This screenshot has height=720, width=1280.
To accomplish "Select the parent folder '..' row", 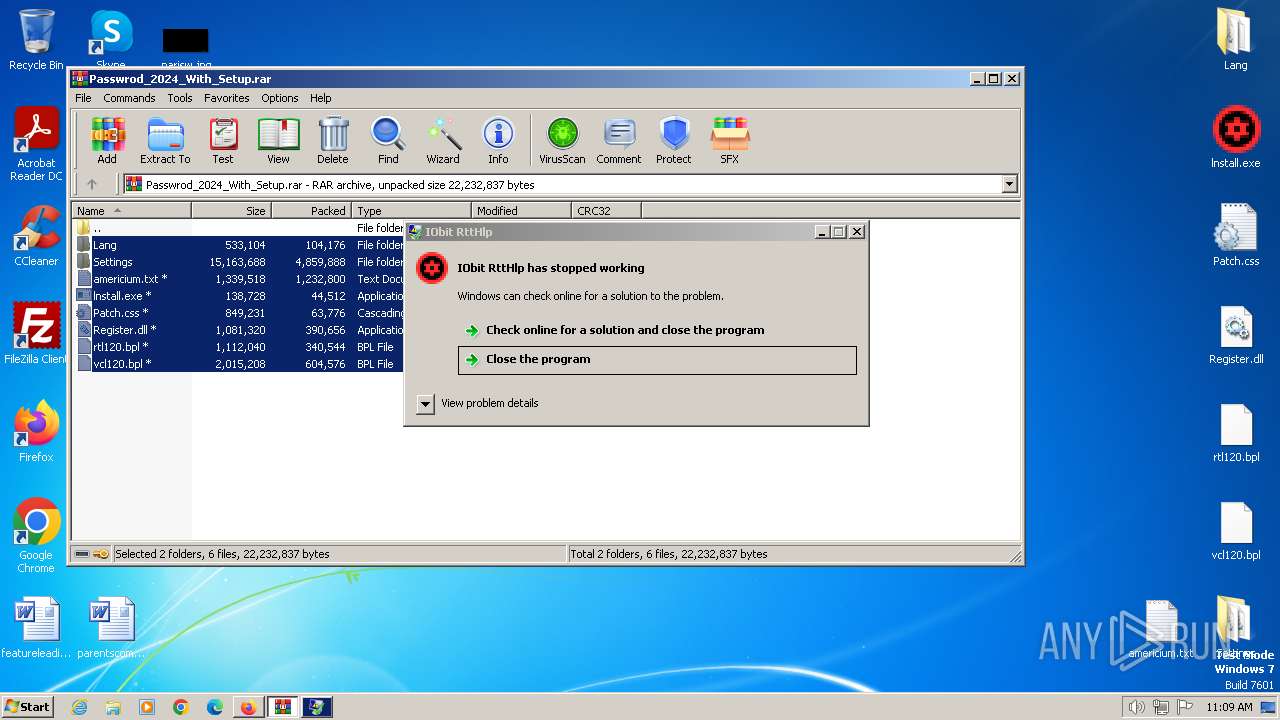I will 240,228.
